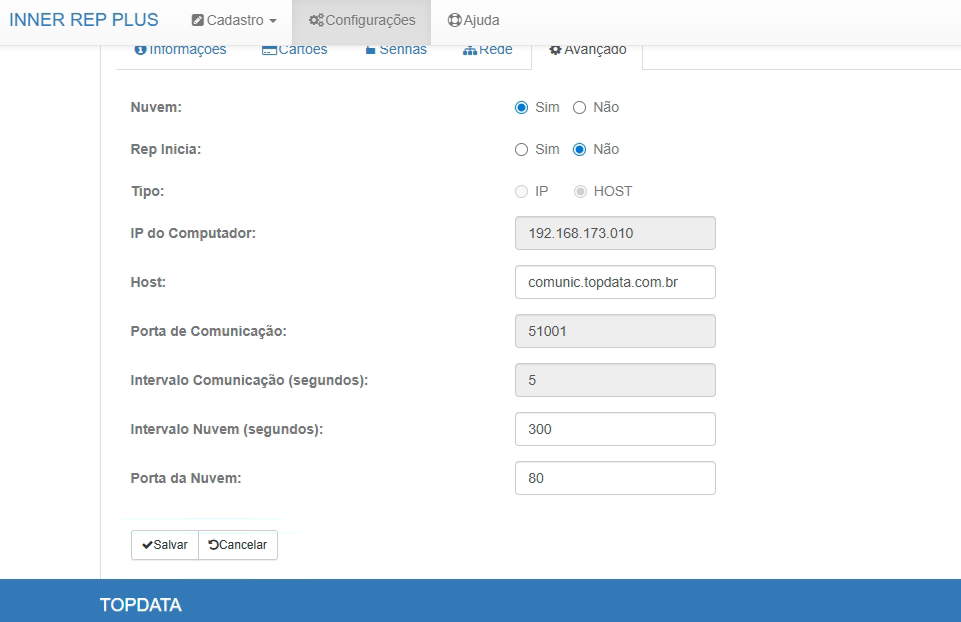Viewport: 961px width, 622px height.
Task: Click the Intervalo Nuvem input field
Action: tap(615, 429)
